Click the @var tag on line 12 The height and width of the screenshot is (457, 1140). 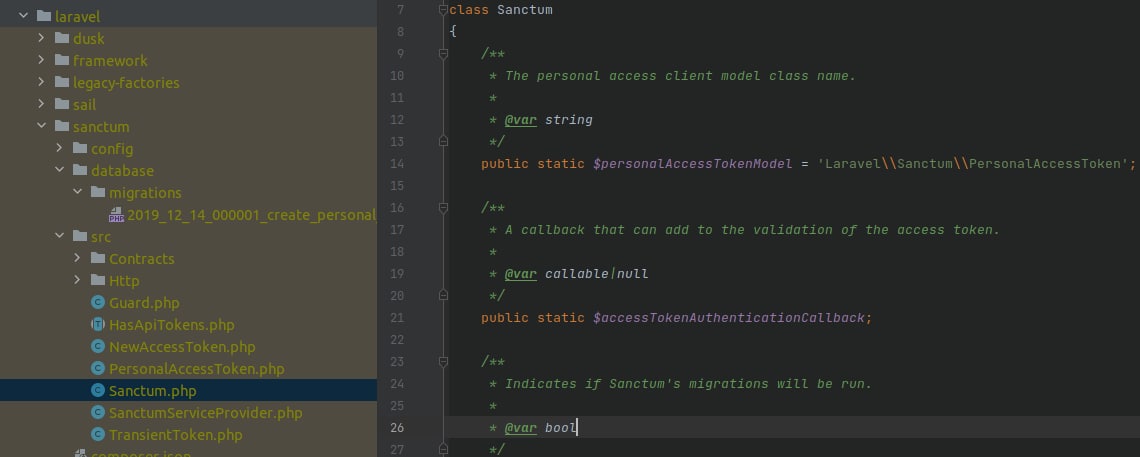pyautogui.click(x=521, y=119)
